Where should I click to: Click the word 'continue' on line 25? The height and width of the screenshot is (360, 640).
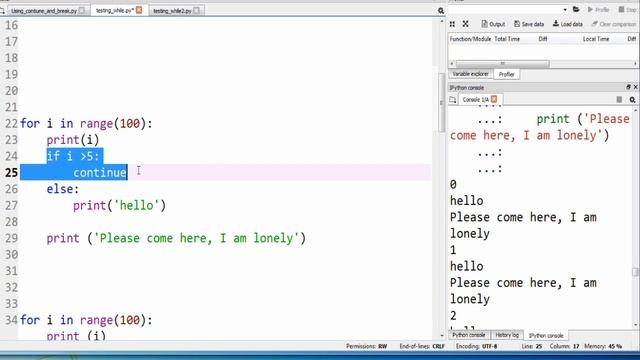(100, 173)
